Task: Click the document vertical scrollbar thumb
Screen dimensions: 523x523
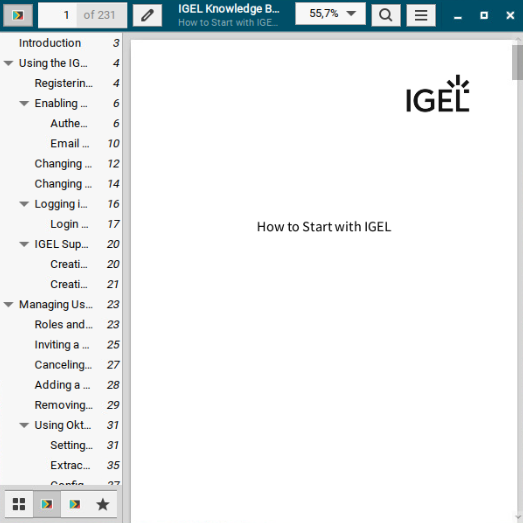Action: click(517, 62)
